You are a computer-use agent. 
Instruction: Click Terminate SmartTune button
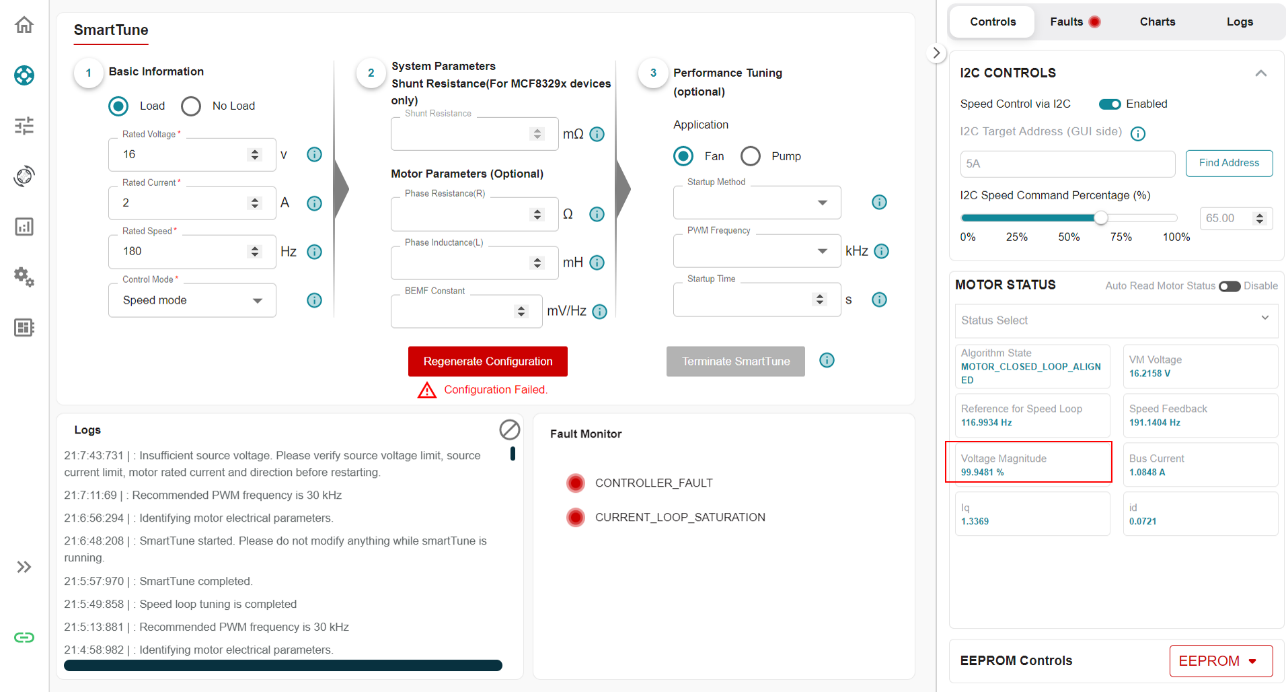pyautogui.click(x=736, y=361)
